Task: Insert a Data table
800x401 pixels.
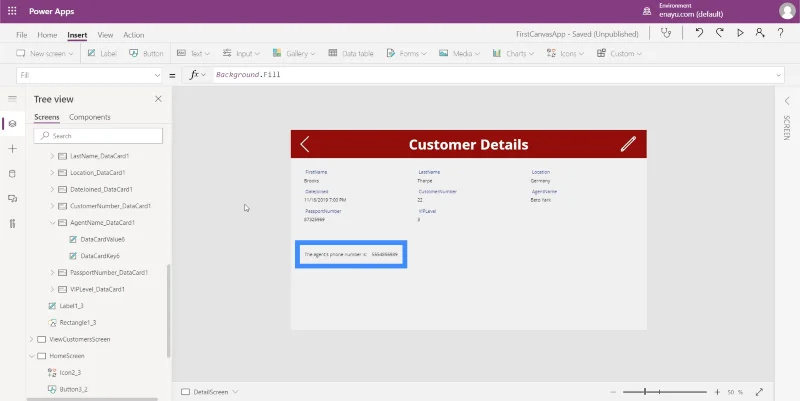Action: [351, 53]
